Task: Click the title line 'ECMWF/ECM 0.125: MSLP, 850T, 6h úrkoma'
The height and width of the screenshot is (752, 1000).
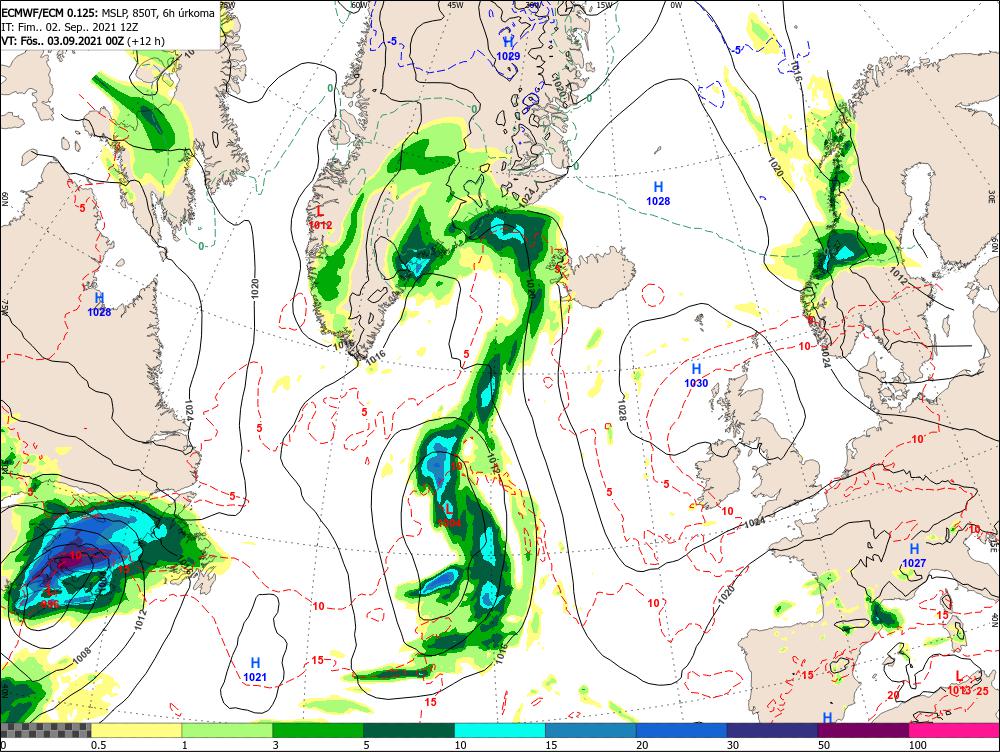Action: (108, 12)
